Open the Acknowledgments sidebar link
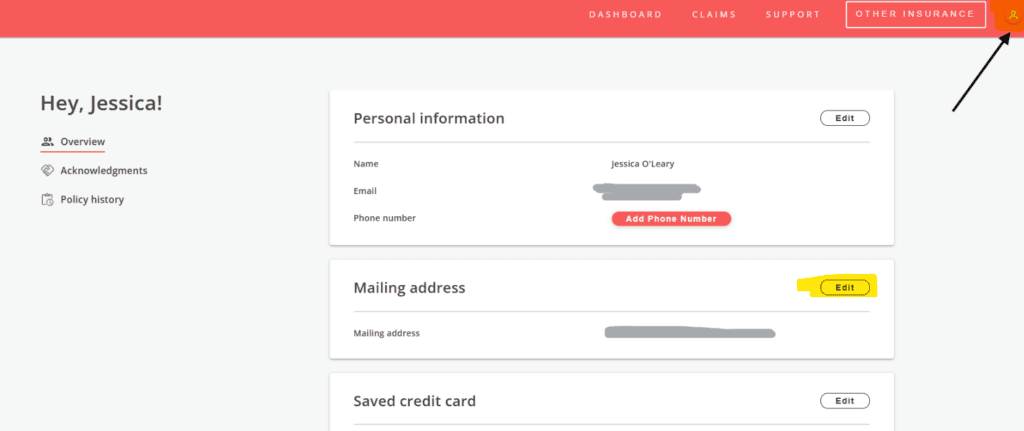 click(104, 170)
